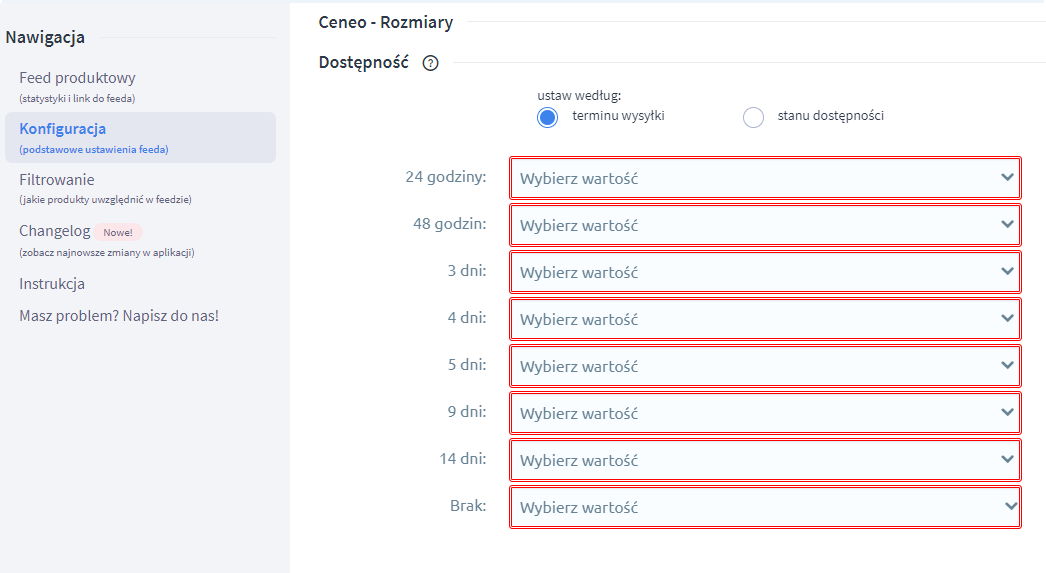Open the 'Brak' availability dropdown
Image resolution: width=1046 pixels, height=573 pixels.
click(x=765, y=507)
